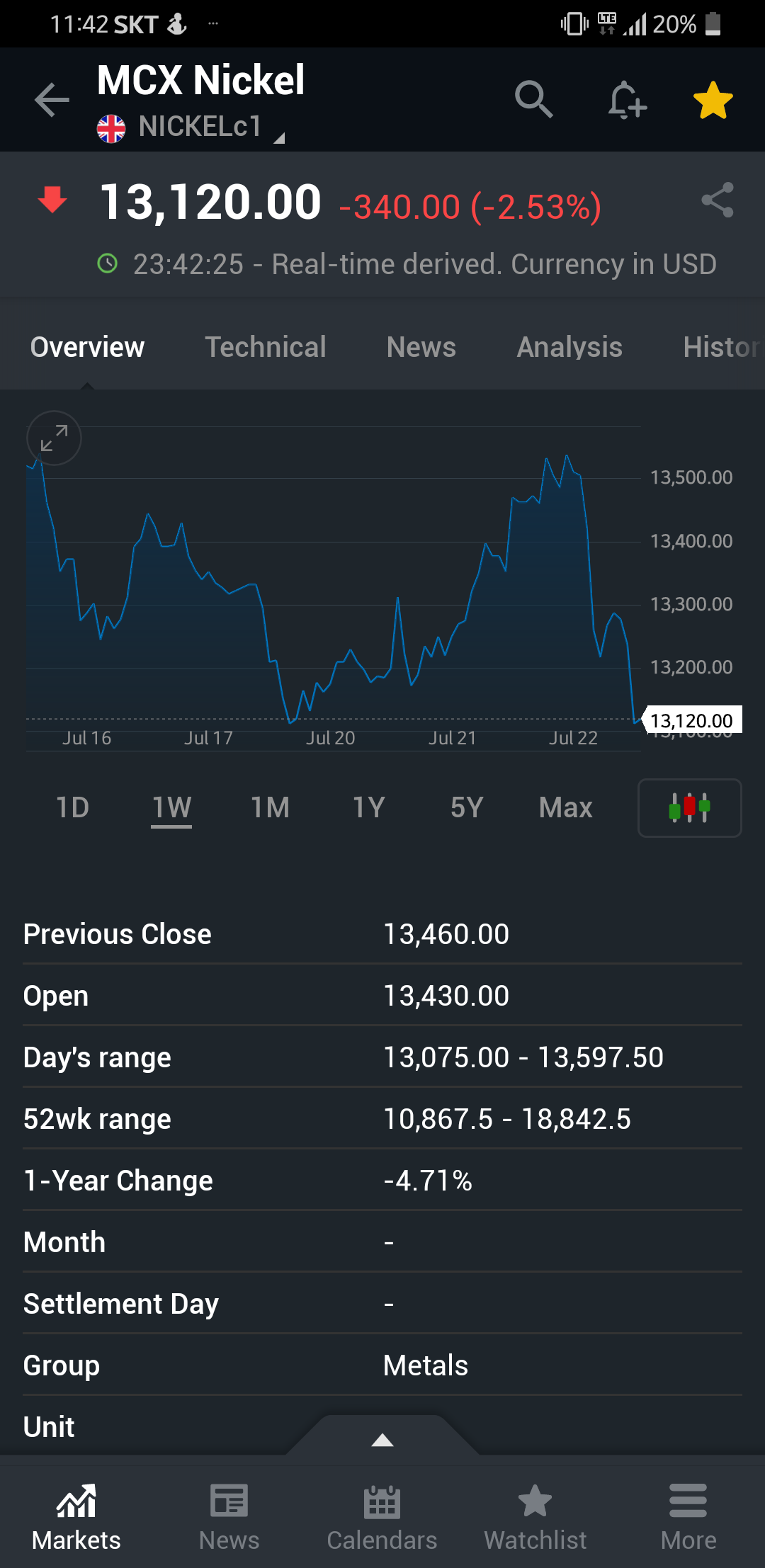Tap the battery icon in status bar

[x=714, y=24]
